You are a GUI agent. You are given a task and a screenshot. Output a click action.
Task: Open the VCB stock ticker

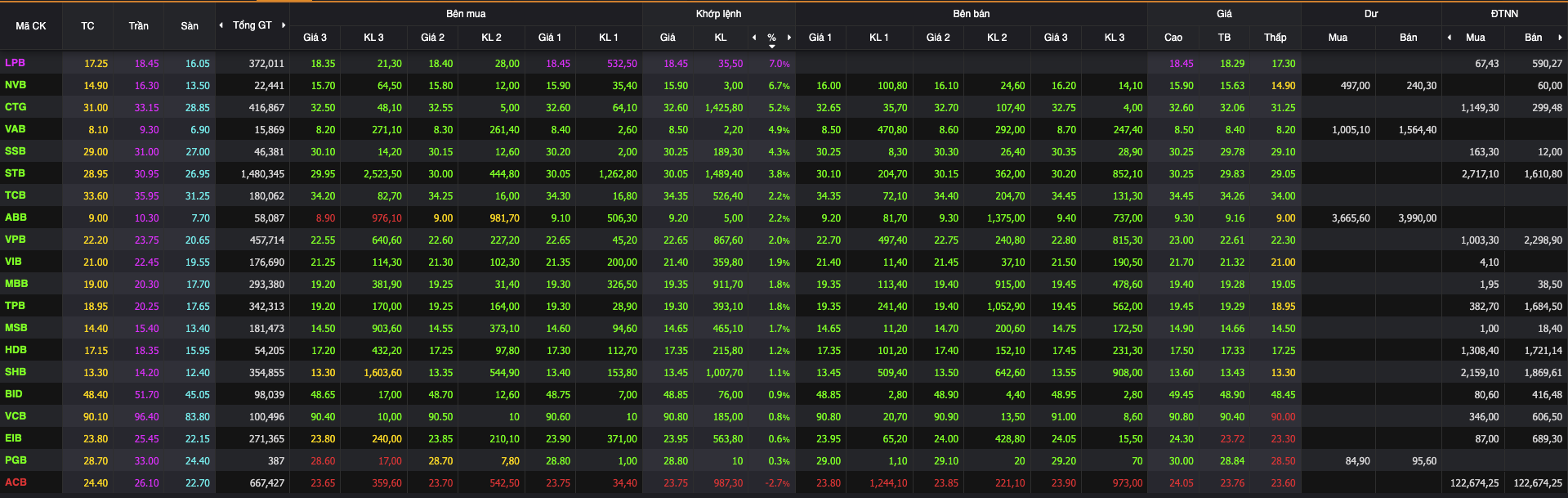15,416
